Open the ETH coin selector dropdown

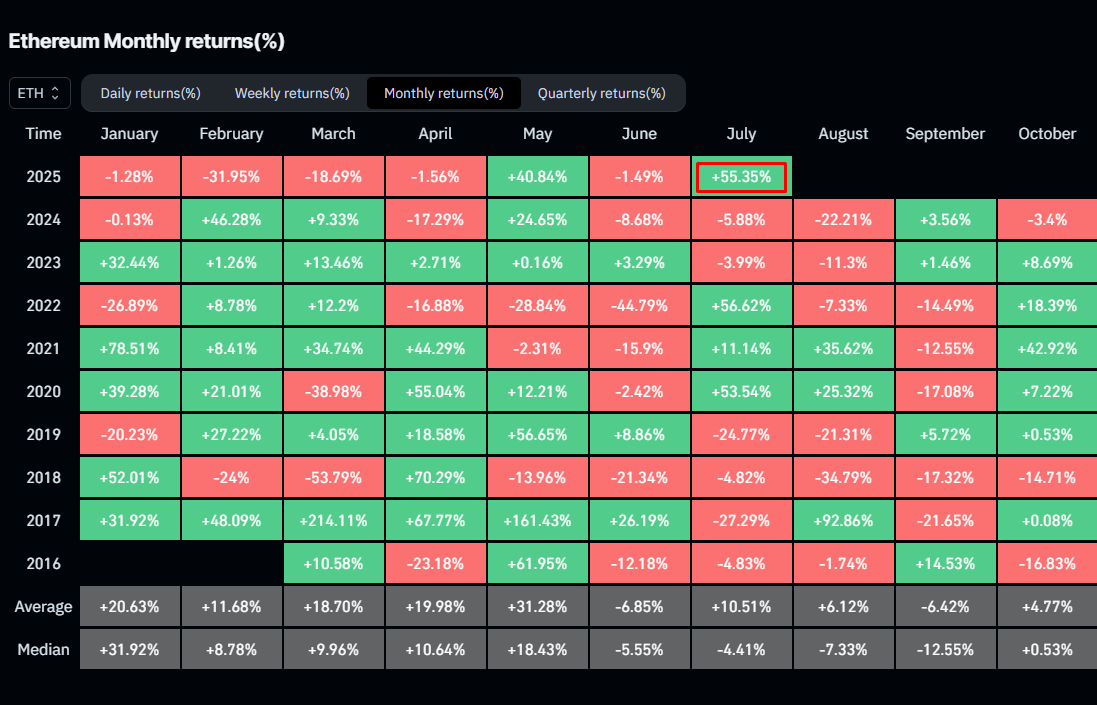(x=40, y=93)
